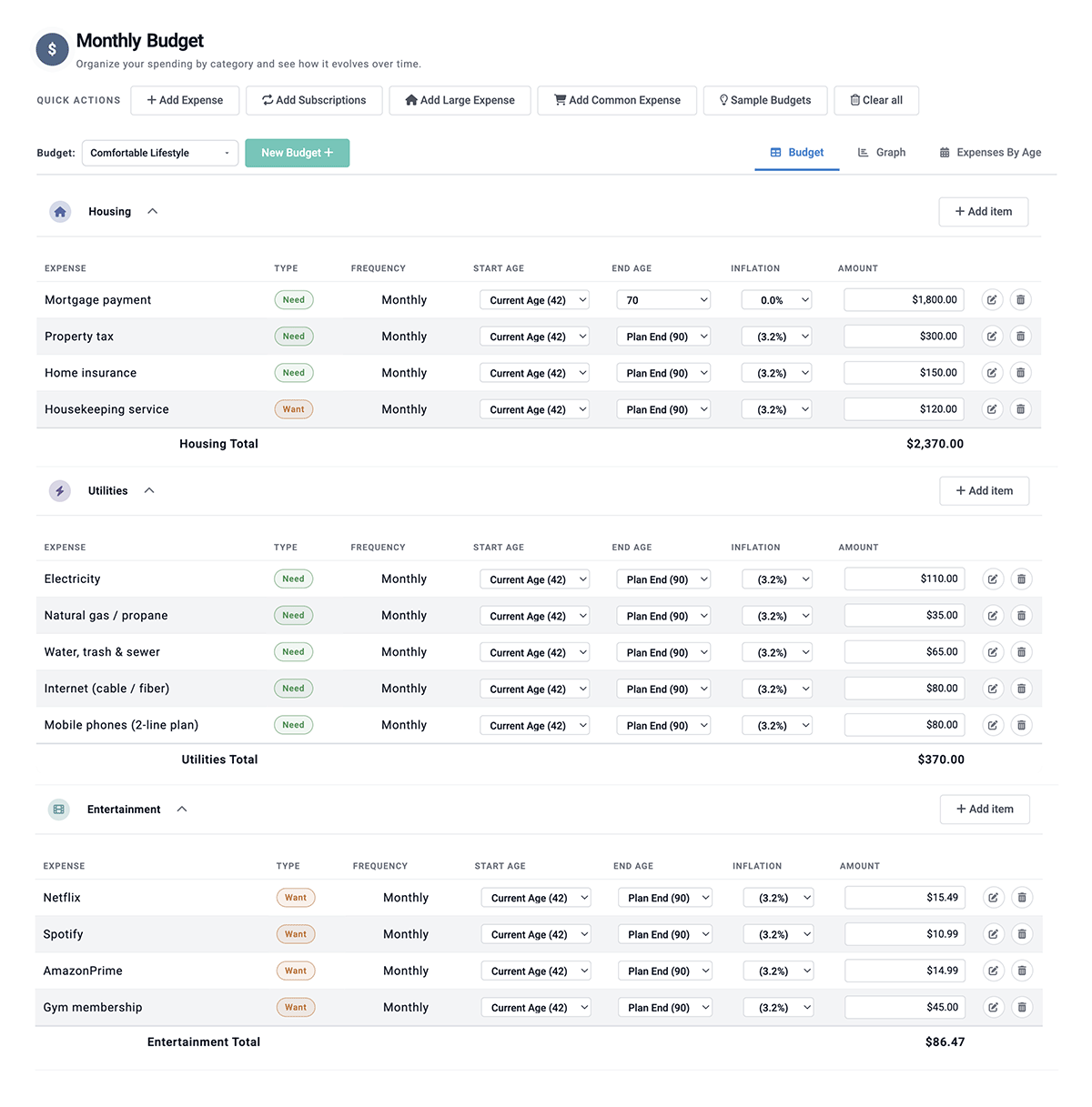The height and width of the screenshot is (1107, 1092).
Task: Click the Entertainment category icon
Action: (x=58, y=809)
